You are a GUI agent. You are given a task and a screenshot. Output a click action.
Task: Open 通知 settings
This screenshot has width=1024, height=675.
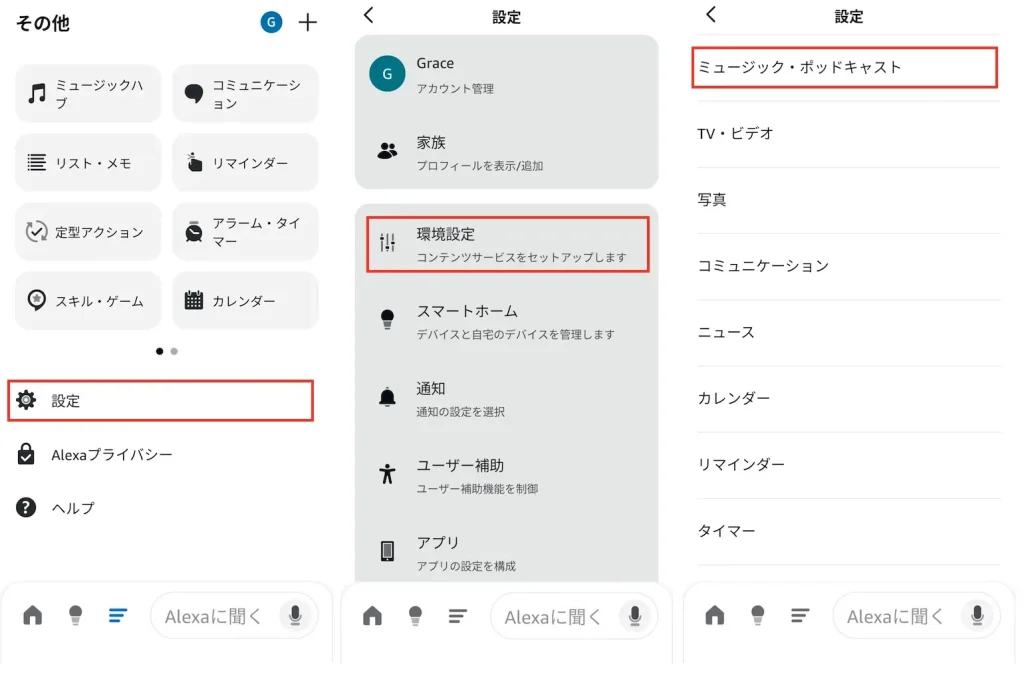tap(506, 399)
